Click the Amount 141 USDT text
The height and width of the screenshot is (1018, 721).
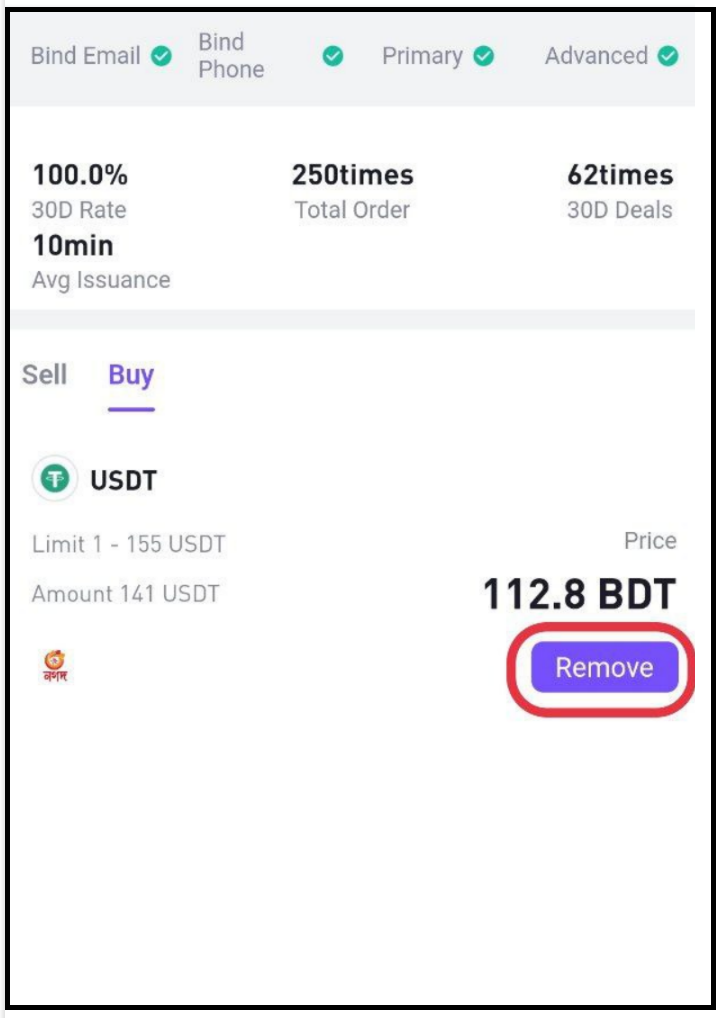coord(126,593)
